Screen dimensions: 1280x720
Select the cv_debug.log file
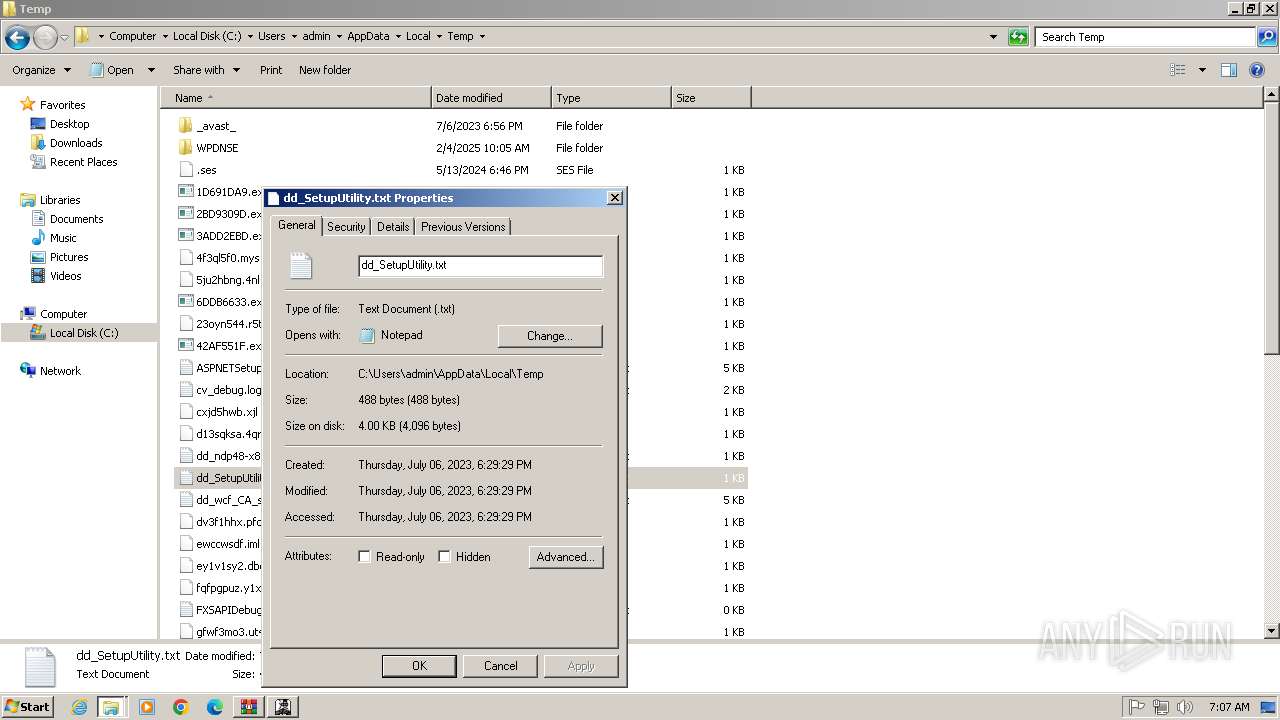pos(220,390)
